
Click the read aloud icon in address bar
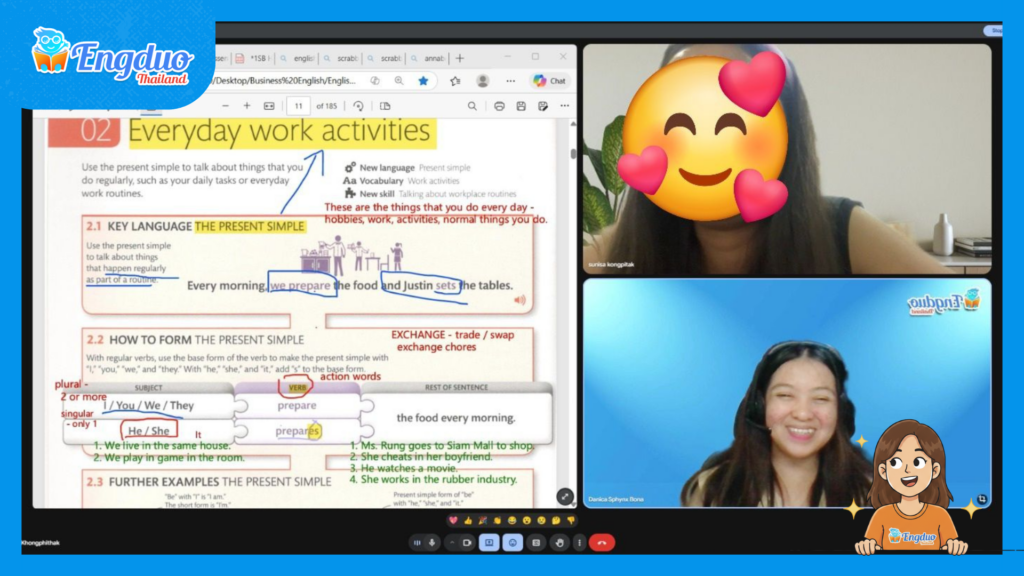click(x=375, y=81)
